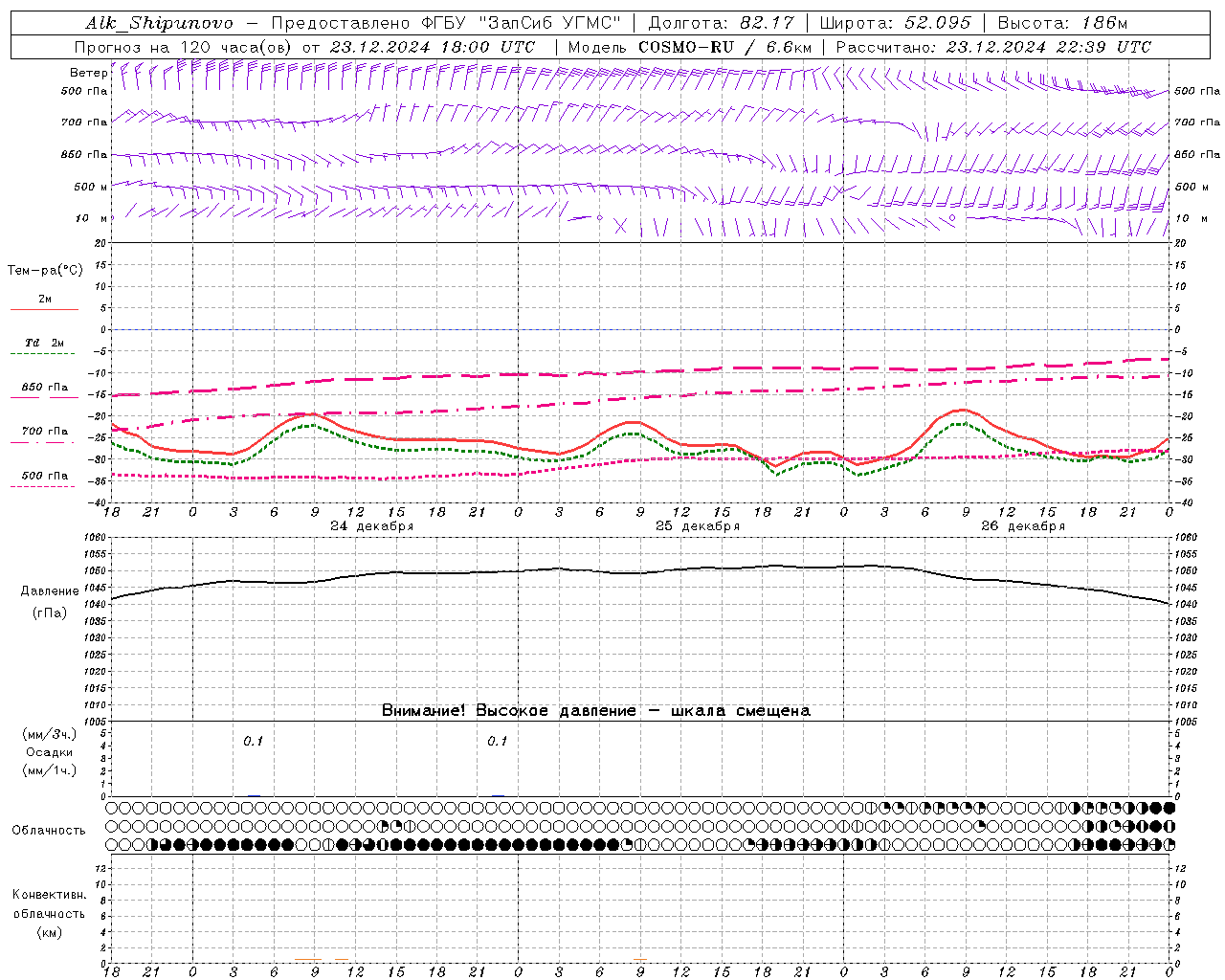
Task: Click the '(мм/1ч.)' precipitation unit label
Action: [50, 770]
